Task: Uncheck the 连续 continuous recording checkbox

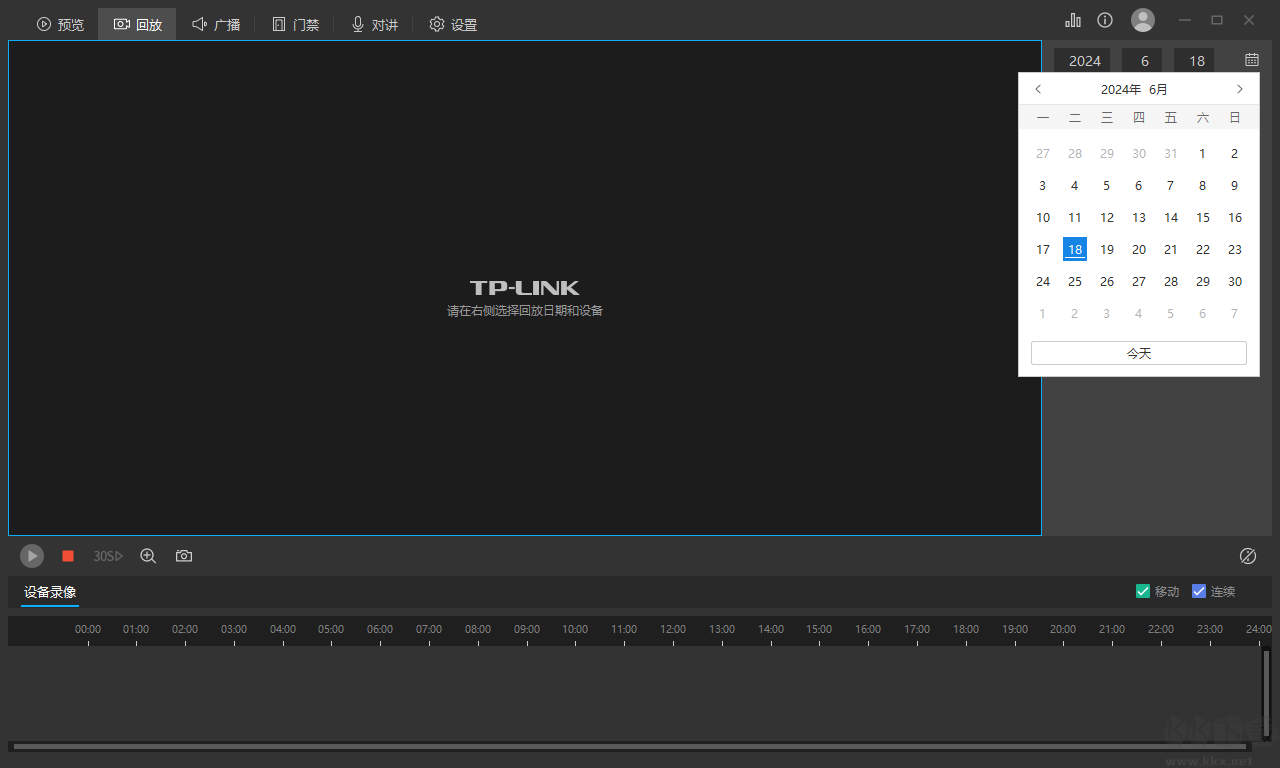Action: (1199, 591)
